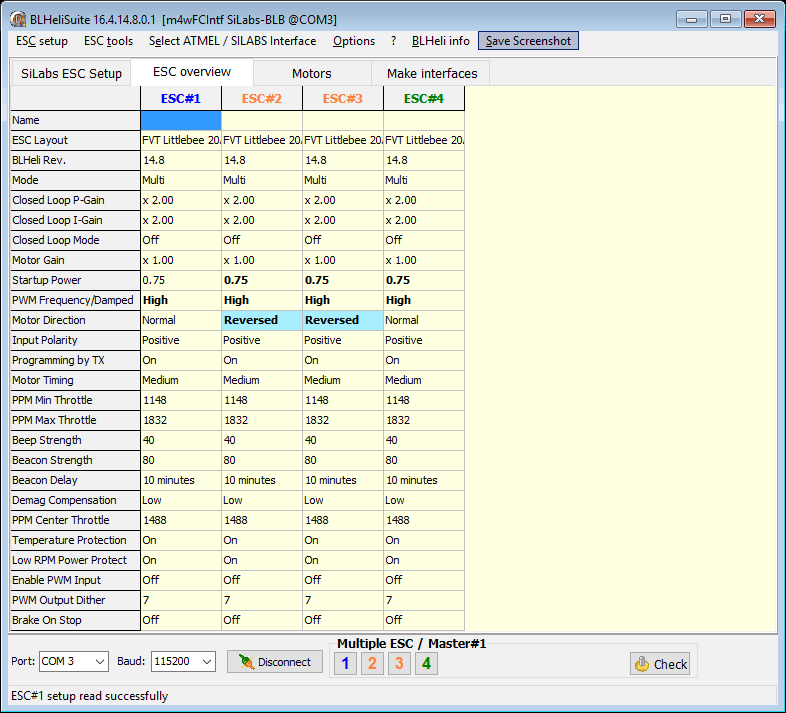Open the question mark help menu
The image size is (786, 713).
(393, 41)
